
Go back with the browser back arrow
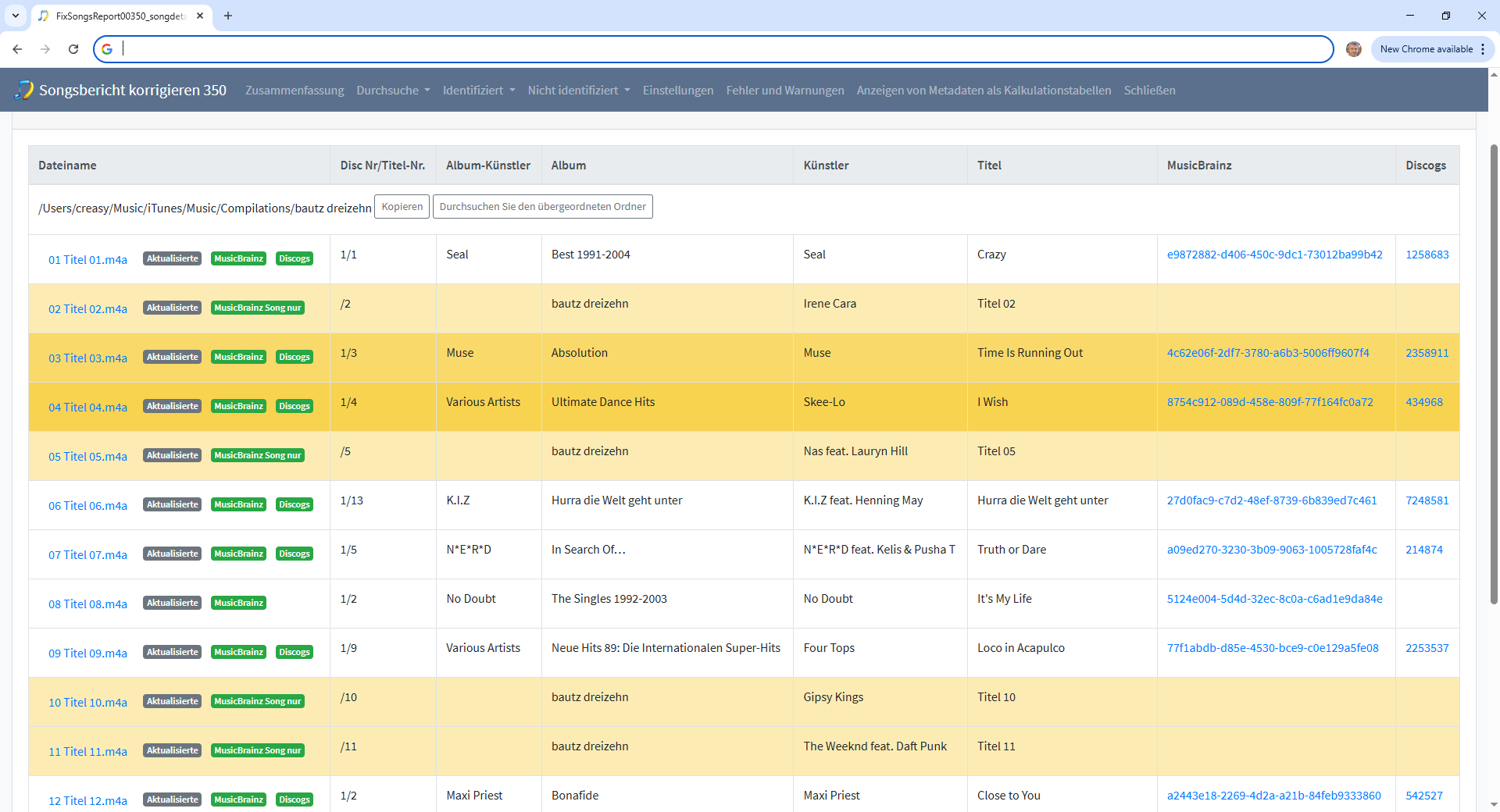17,49
